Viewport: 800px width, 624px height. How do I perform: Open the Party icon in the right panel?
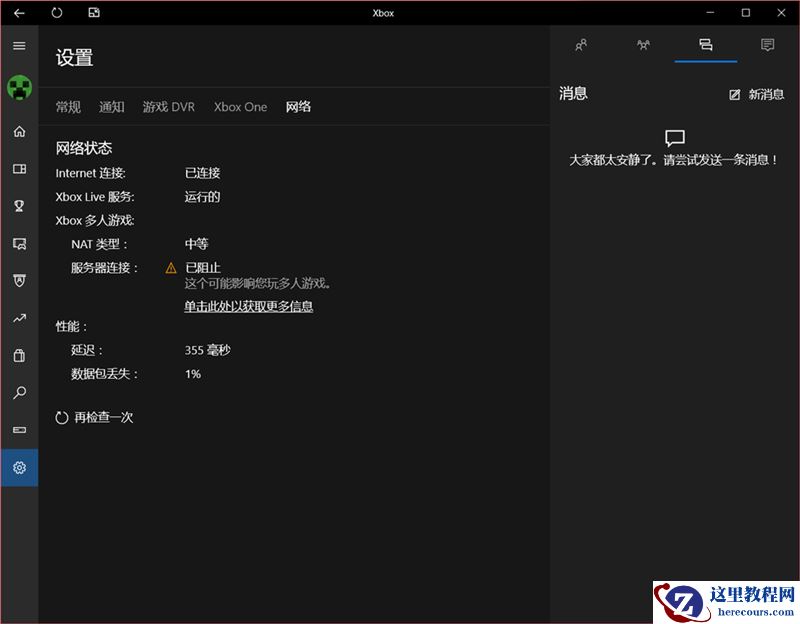tap(642, 45)
